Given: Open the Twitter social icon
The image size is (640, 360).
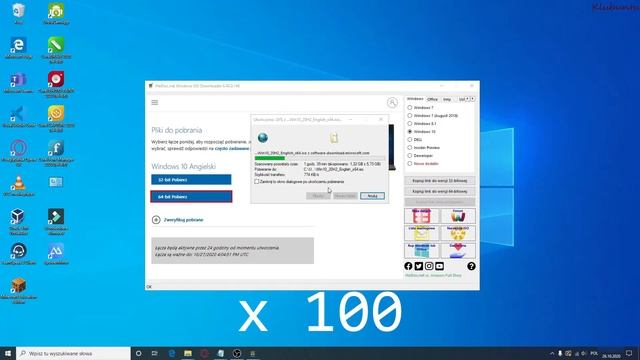Looking at the screenshot, I should [x=419, y=266].
